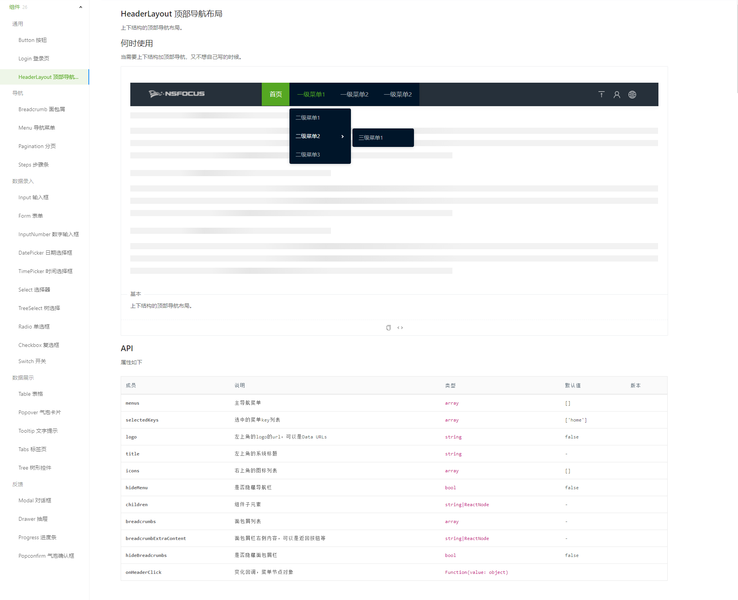Screen dimensions: 738x600
Task: Click the ['home'] default value cell
Action: pyautogui.click(x=593, y=420)
